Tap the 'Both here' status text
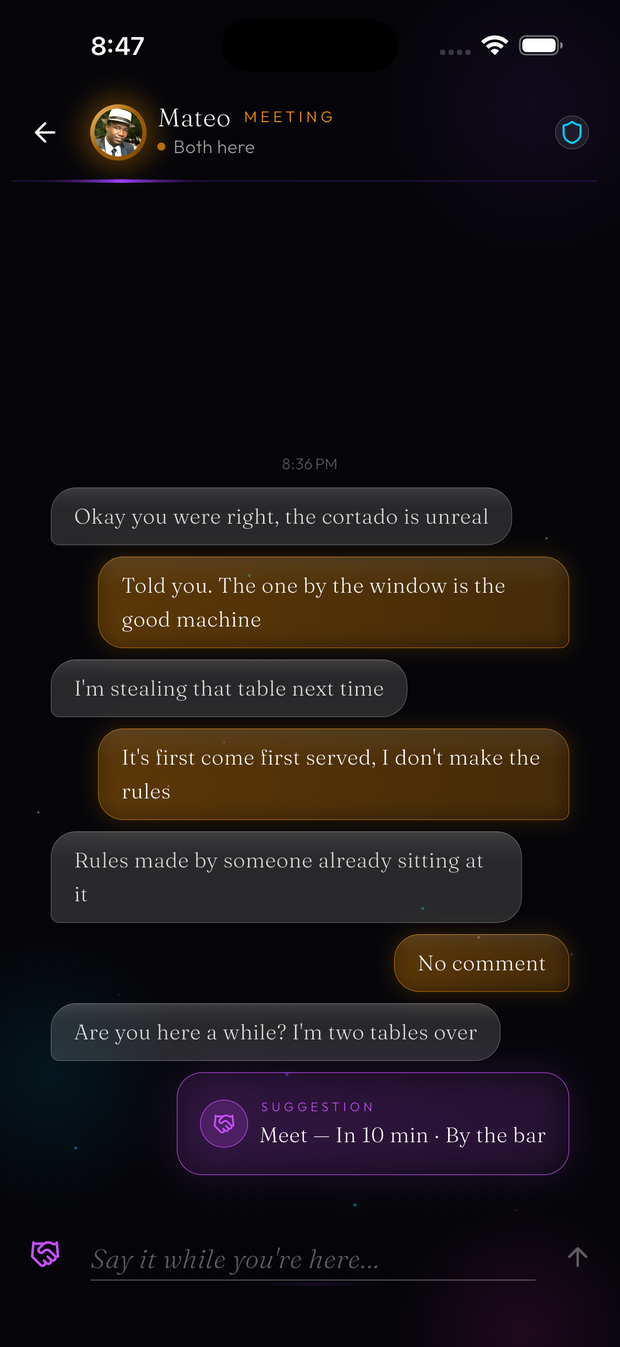This screenshot has height=1347, width=620. pos(214,147)
